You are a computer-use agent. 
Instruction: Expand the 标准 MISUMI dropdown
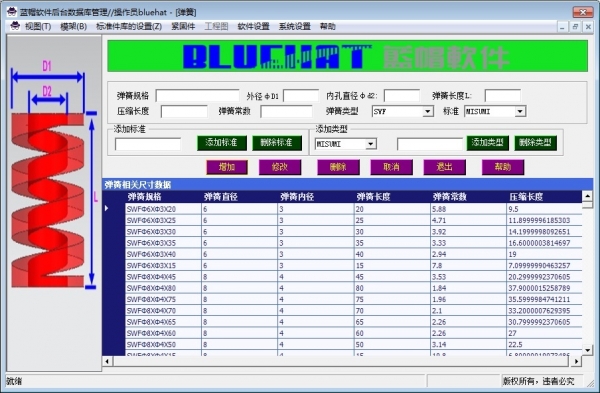520,112
